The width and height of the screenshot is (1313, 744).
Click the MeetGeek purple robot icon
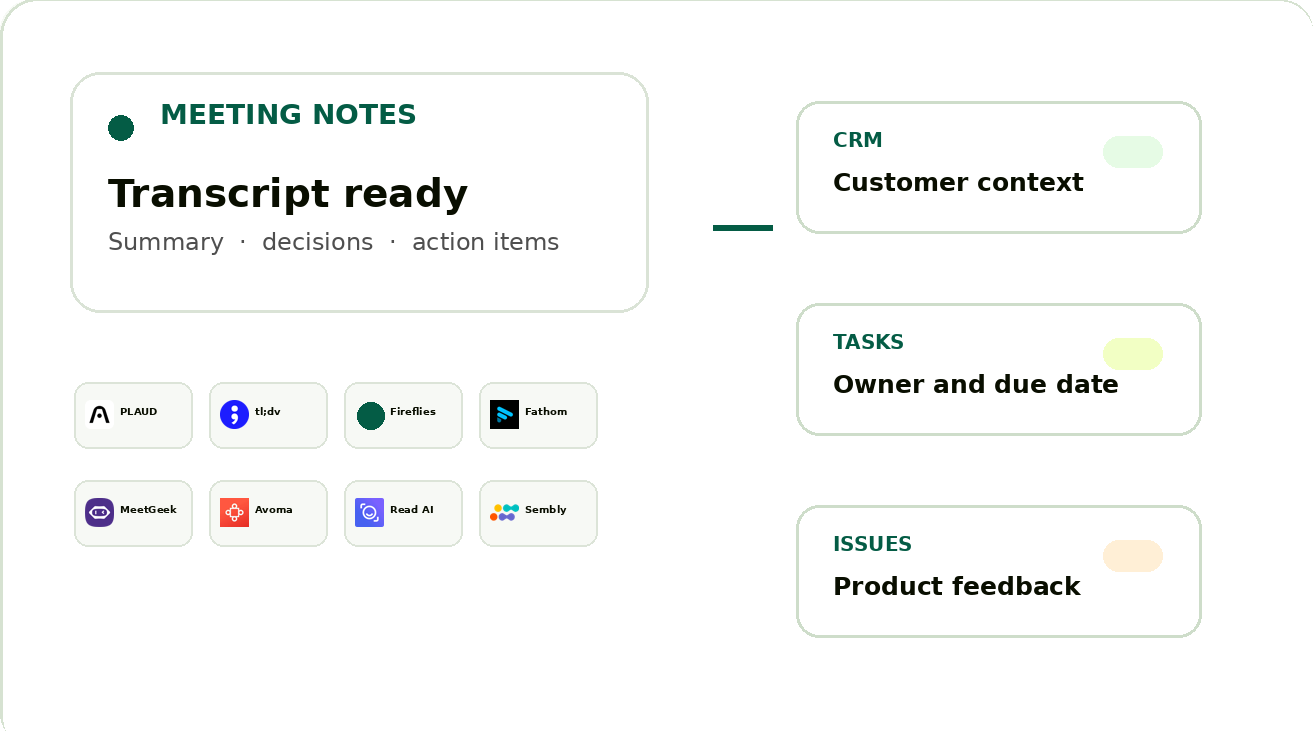click(x=99, y=513)
